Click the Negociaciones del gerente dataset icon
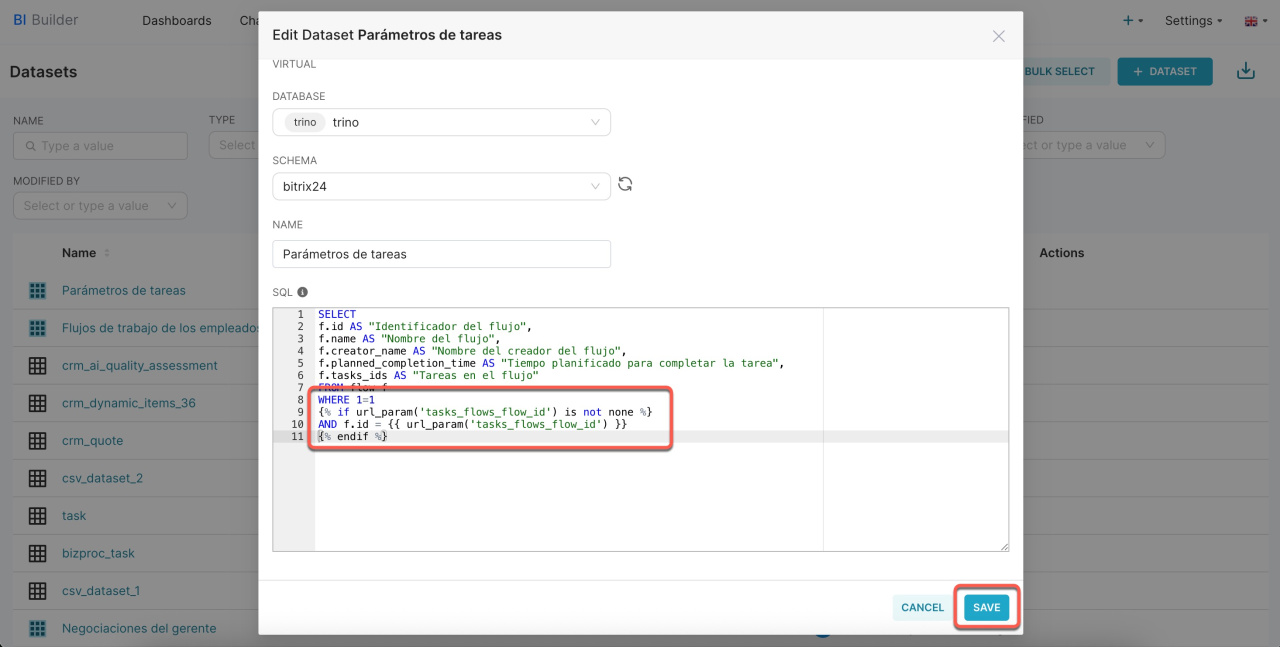This screenshot has width=1280, height=647. pyautogui.click(x=38, y=629)
